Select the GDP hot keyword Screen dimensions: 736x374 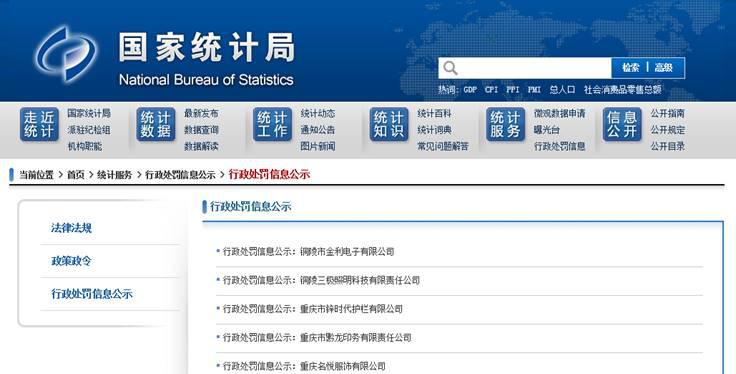tap(470, 90)
